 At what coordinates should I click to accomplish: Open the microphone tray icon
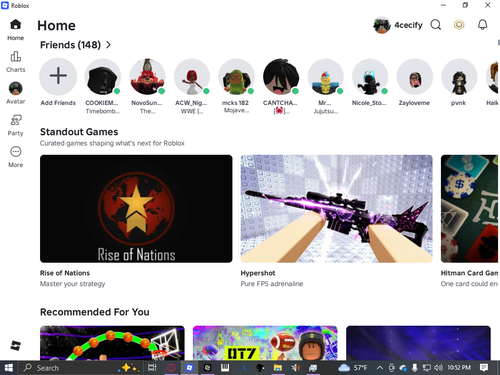(415, 368)
